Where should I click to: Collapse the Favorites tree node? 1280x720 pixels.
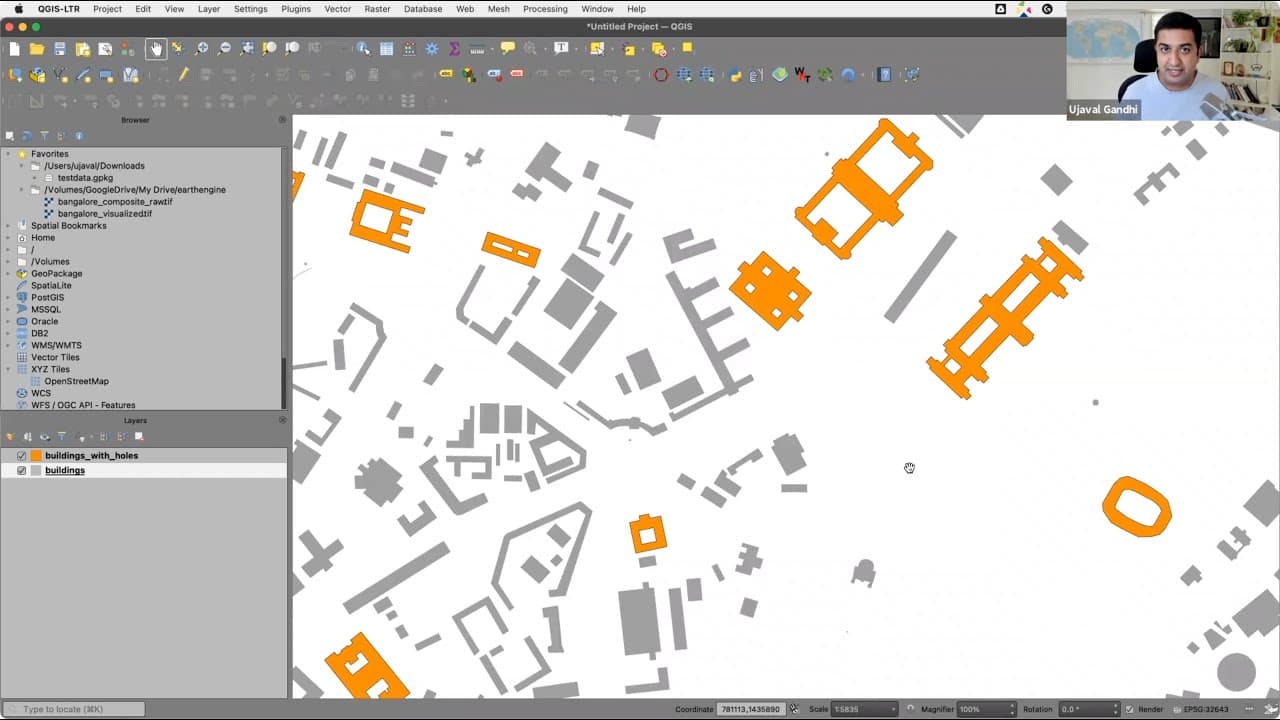[x=9, y=154]
